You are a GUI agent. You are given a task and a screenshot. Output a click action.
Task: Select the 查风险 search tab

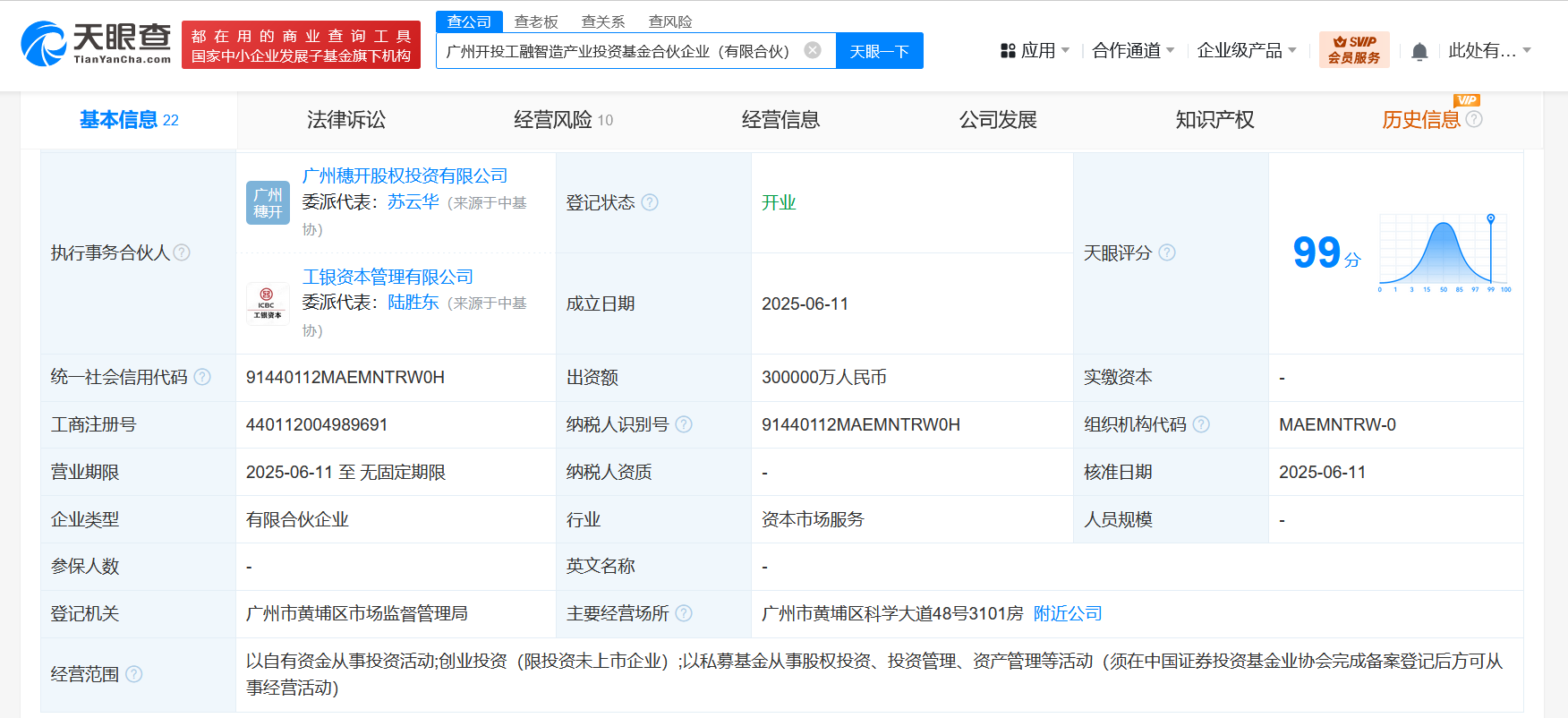670,21
